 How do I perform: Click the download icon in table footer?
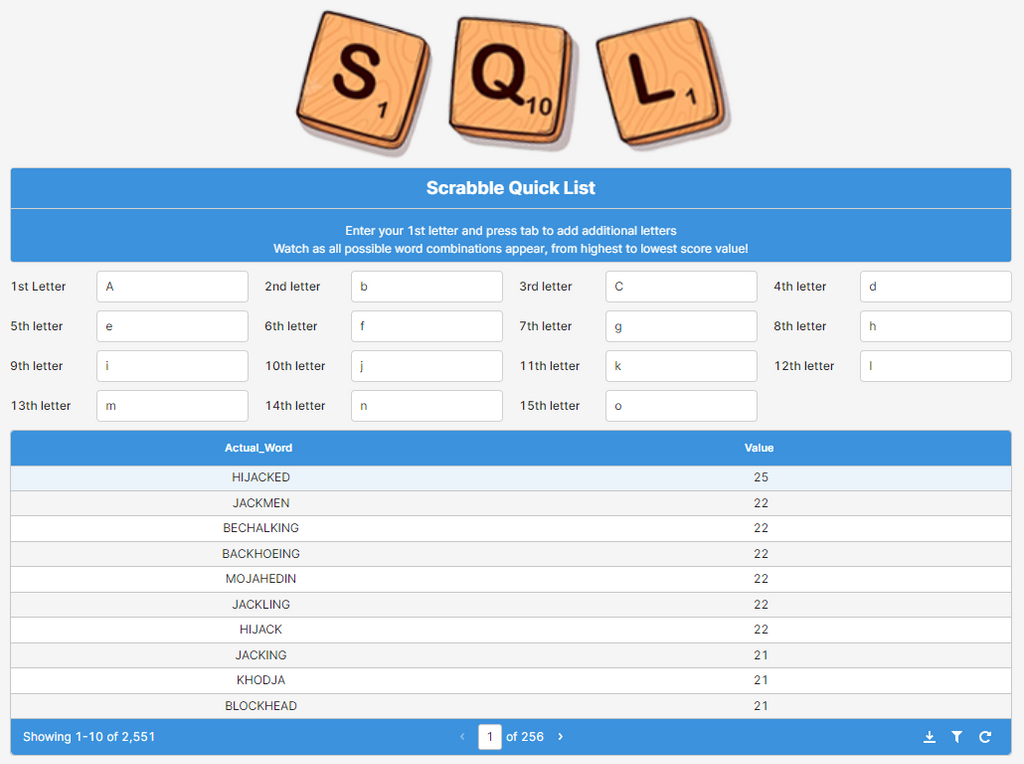929,737
